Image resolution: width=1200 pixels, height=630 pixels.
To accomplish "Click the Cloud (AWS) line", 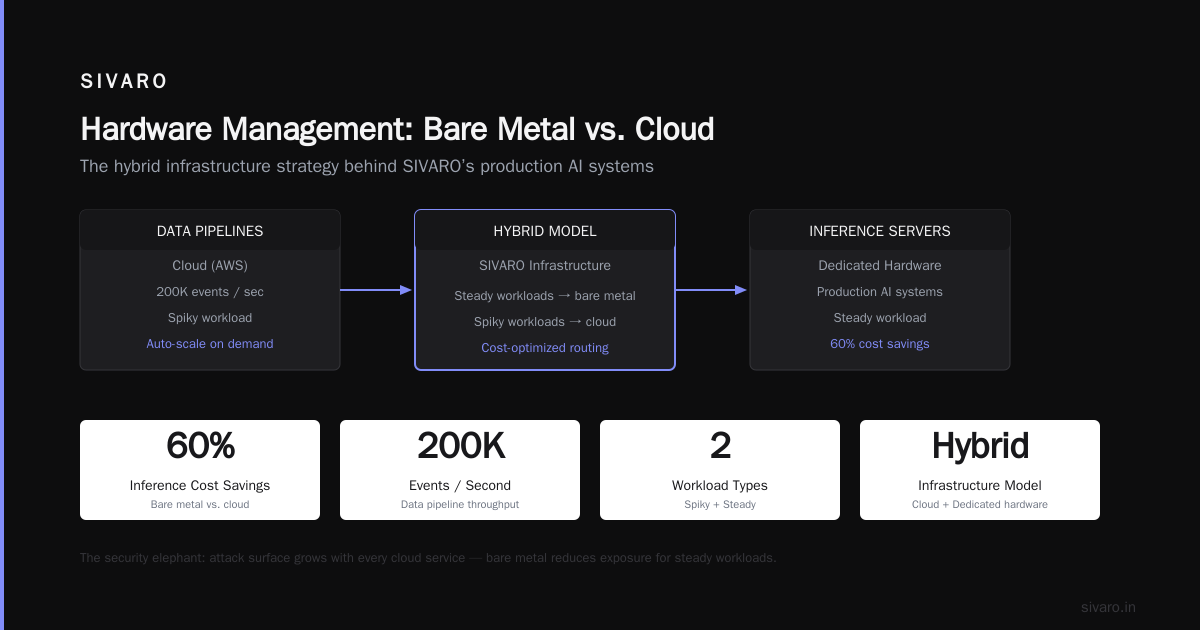I will 210,266.
